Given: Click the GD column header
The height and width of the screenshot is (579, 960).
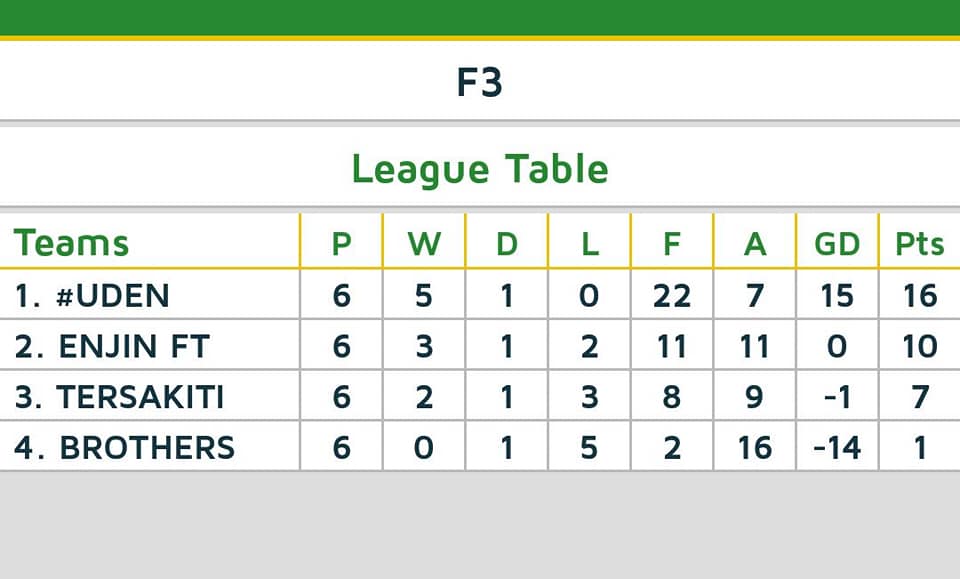Looking at the screenshot, I should 837,244.
